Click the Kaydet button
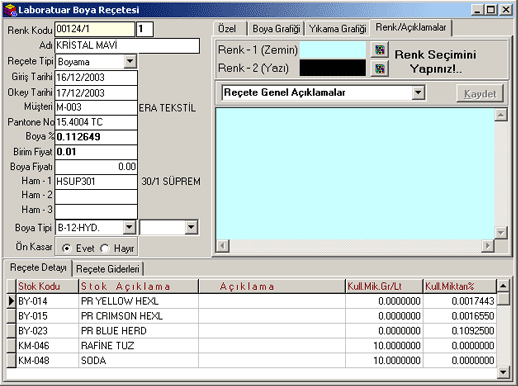The width and height of the screenshot is (518, 386). pyautogui.click(x=480, y=94)
